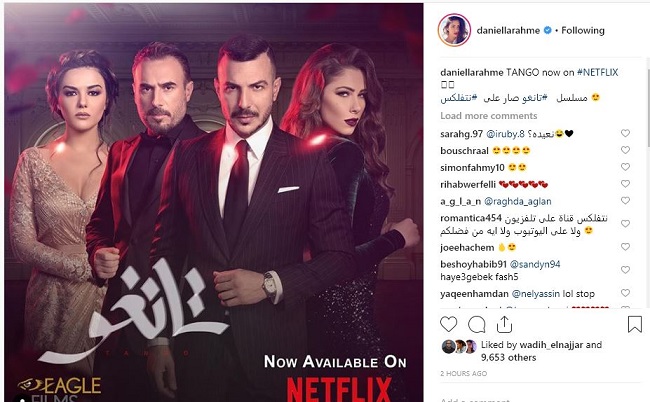Save the post with the bookmark icon
This screenshot has height=402, width=650.
(635, 324)
